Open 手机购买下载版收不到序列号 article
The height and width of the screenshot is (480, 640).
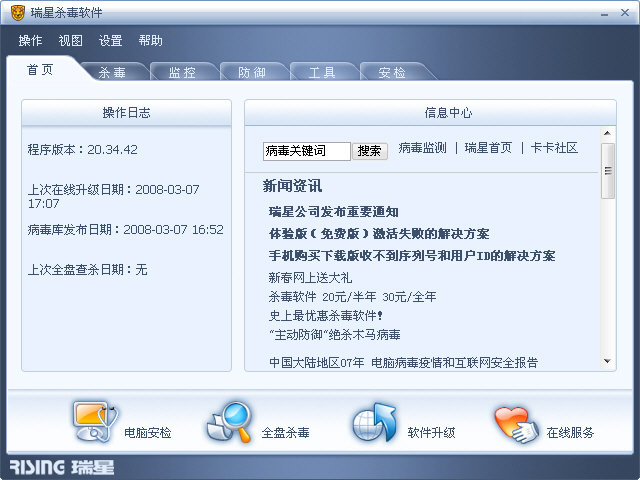pos(412,256)
